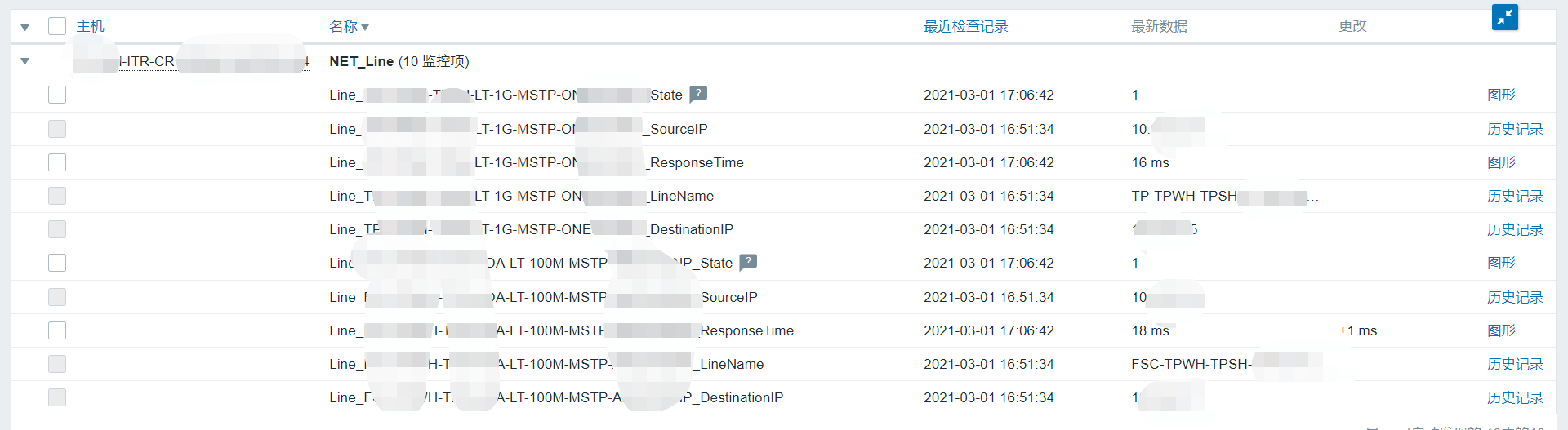Open 图形 for 18 ms ResponseTime row

point(1501,330)
